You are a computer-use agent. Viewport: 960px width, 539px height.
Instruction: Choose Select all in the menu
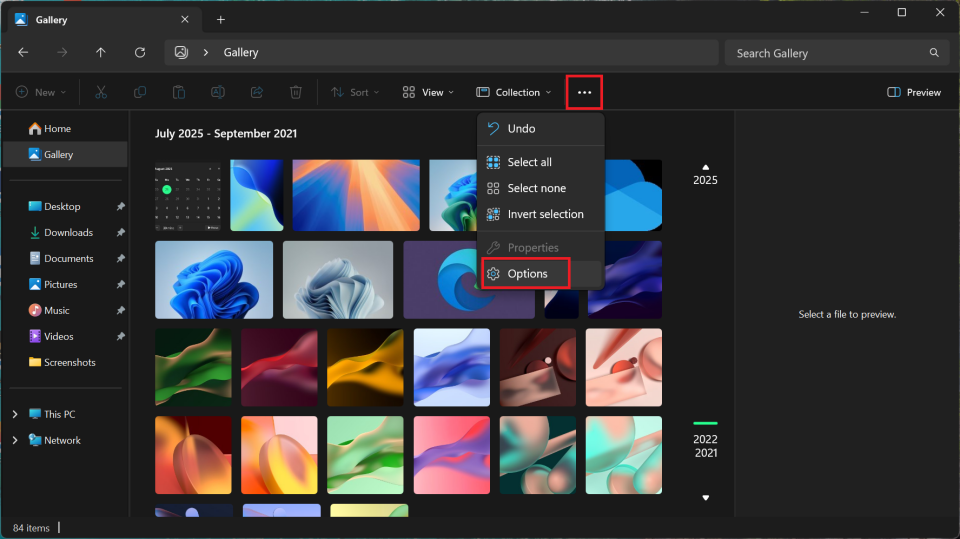coord(529,162)
